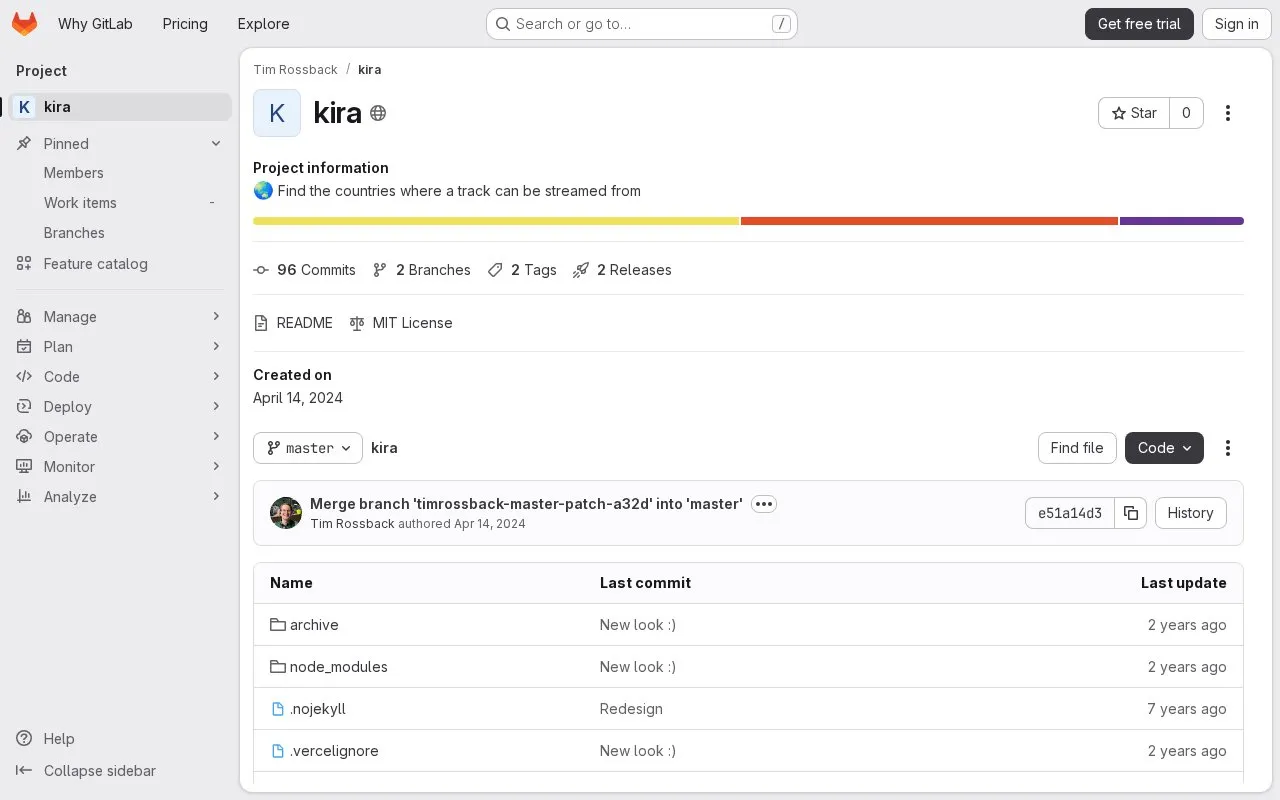Click the kira project avatar letter K

coord(277,113)
